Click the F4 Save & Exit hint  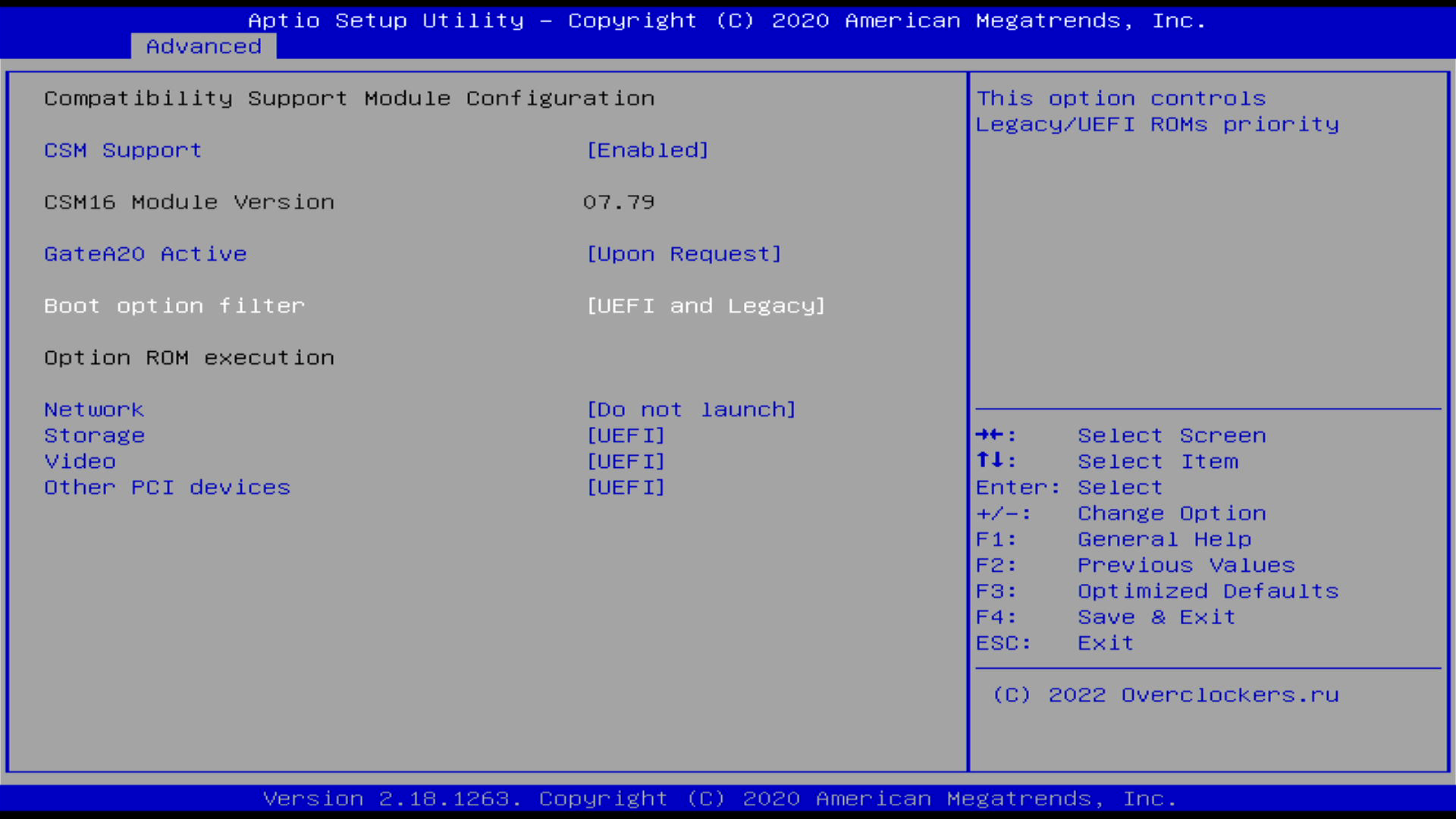pos(1156,617)
